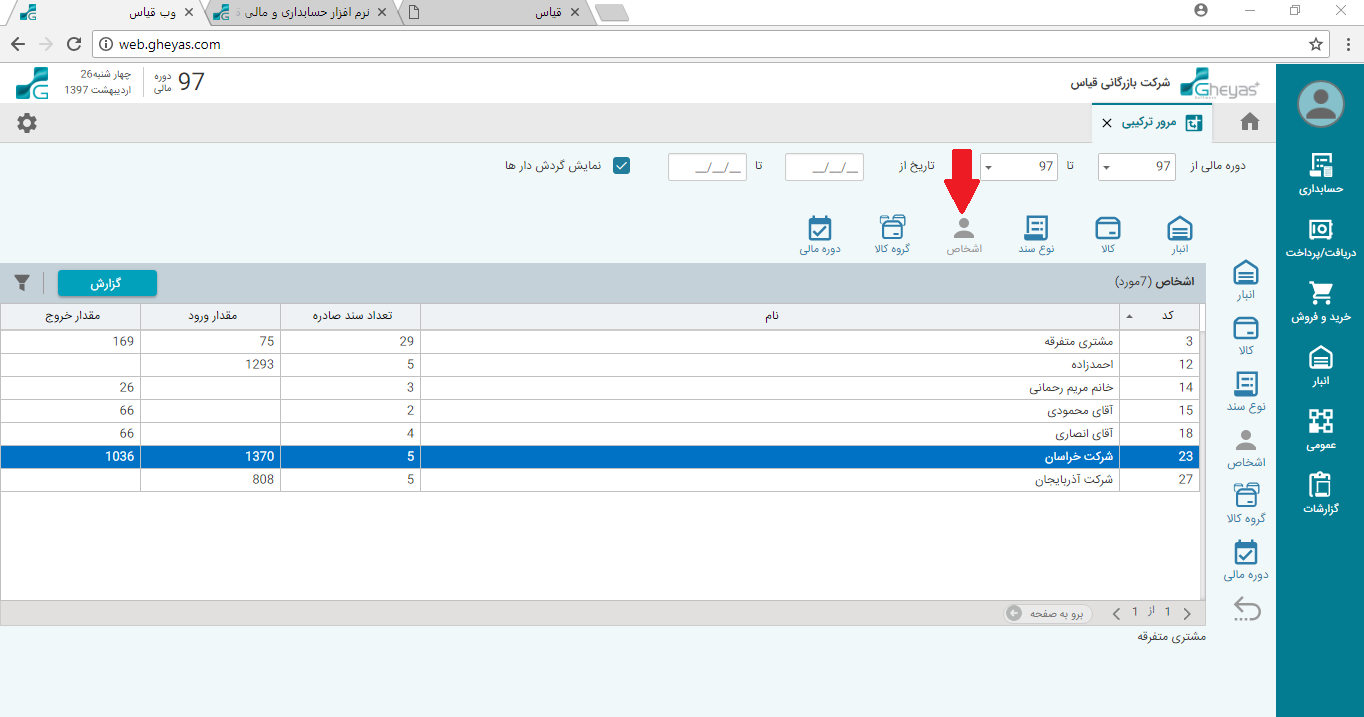Select انبار icon in top filter row
This screenshot has height=717, width=1364.
point(1180,234)
